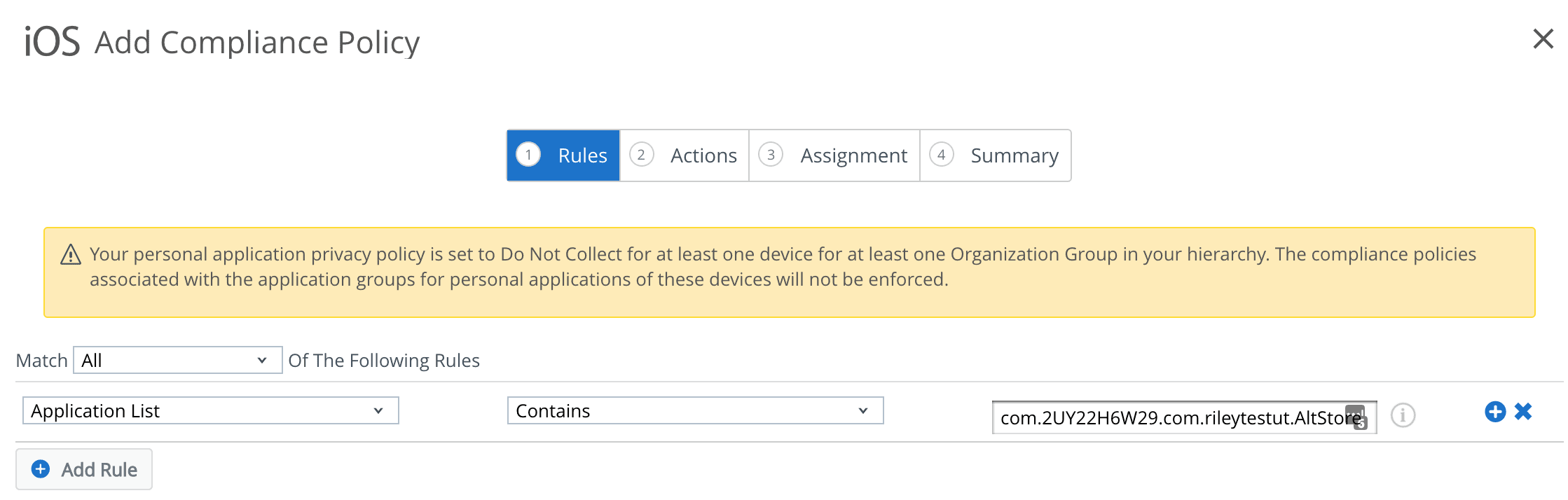Viewport: 1568px width, 500px height.
Task: Click the warning triangle icon in banner
Action: click(x=70, y=254)
